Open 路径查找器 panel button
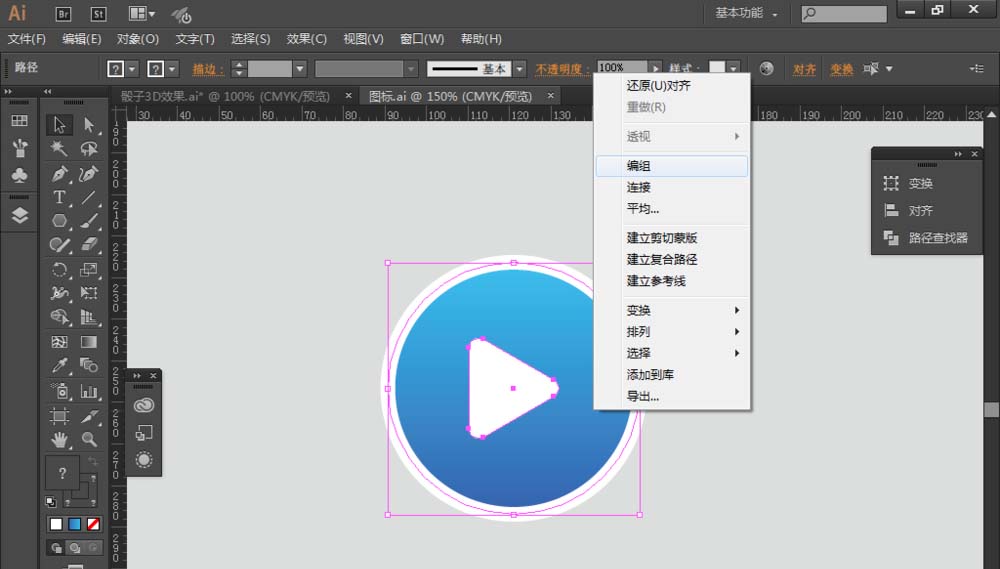This screenshot has width=1000, height=569. (927, 238)
